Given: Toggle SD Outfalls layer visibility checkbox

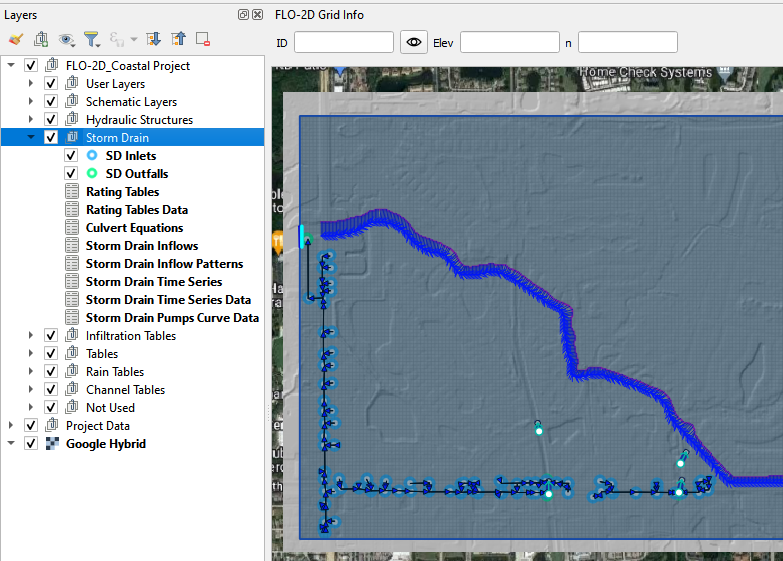Looking at the screenshot, I should (71, 174).
